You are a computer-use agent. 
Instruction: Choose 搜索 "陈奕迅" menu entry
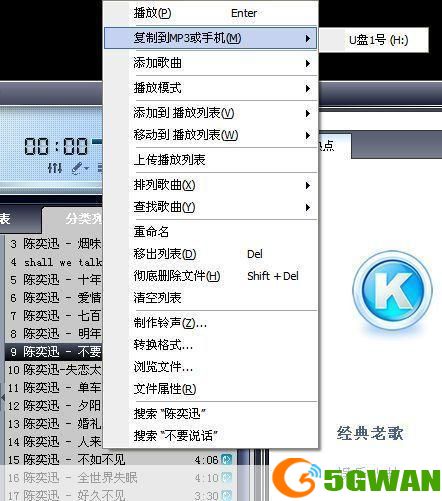[x=211, y=414]
